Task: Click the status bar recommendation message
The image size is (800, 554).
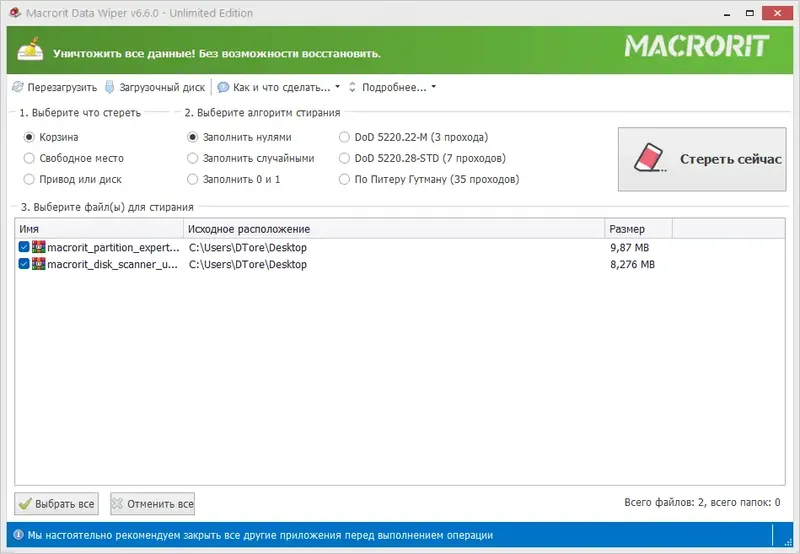Action: click(260, 535)
